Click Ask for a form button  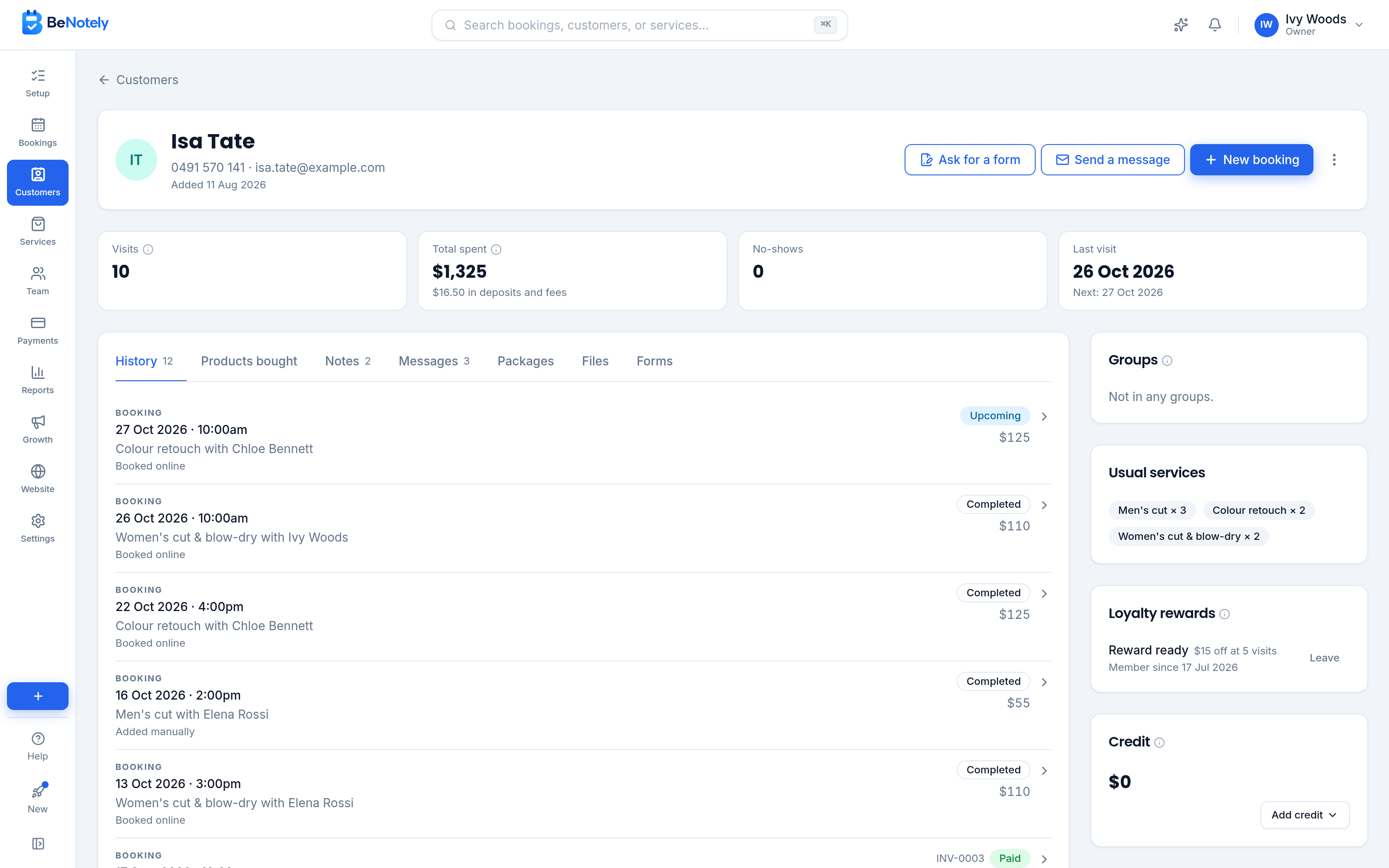969,160
